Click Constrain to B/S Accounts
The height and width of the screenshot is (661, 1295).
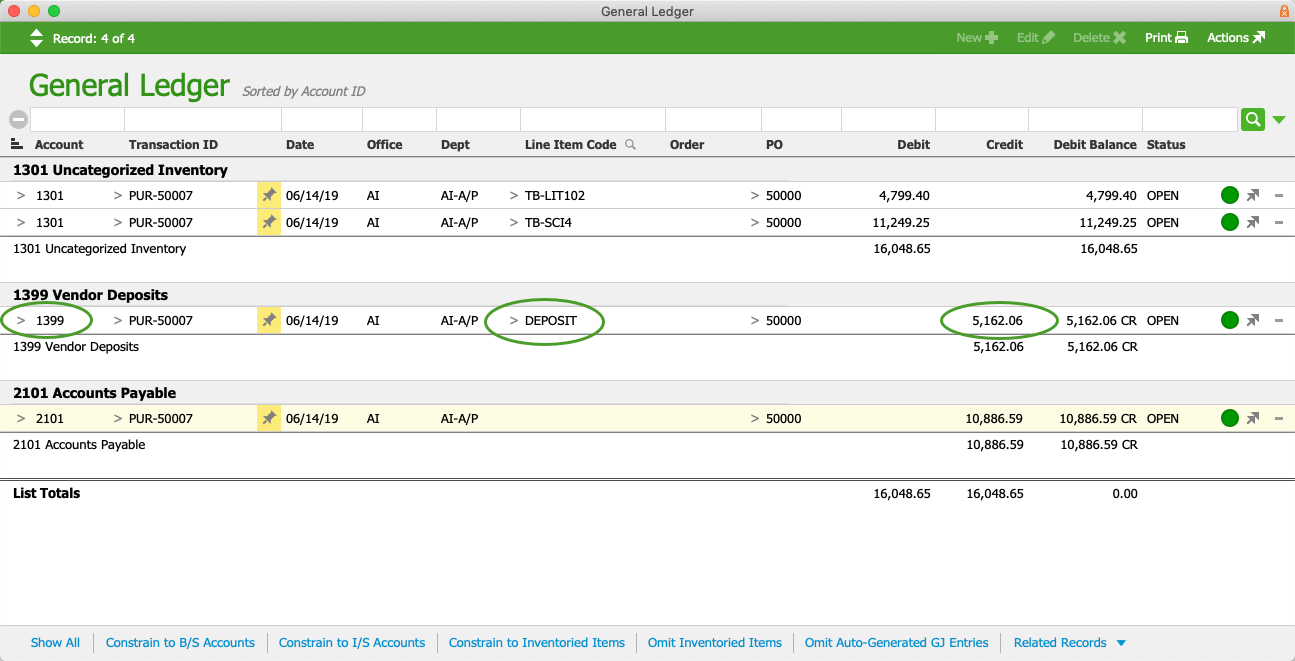coord(180,643)
